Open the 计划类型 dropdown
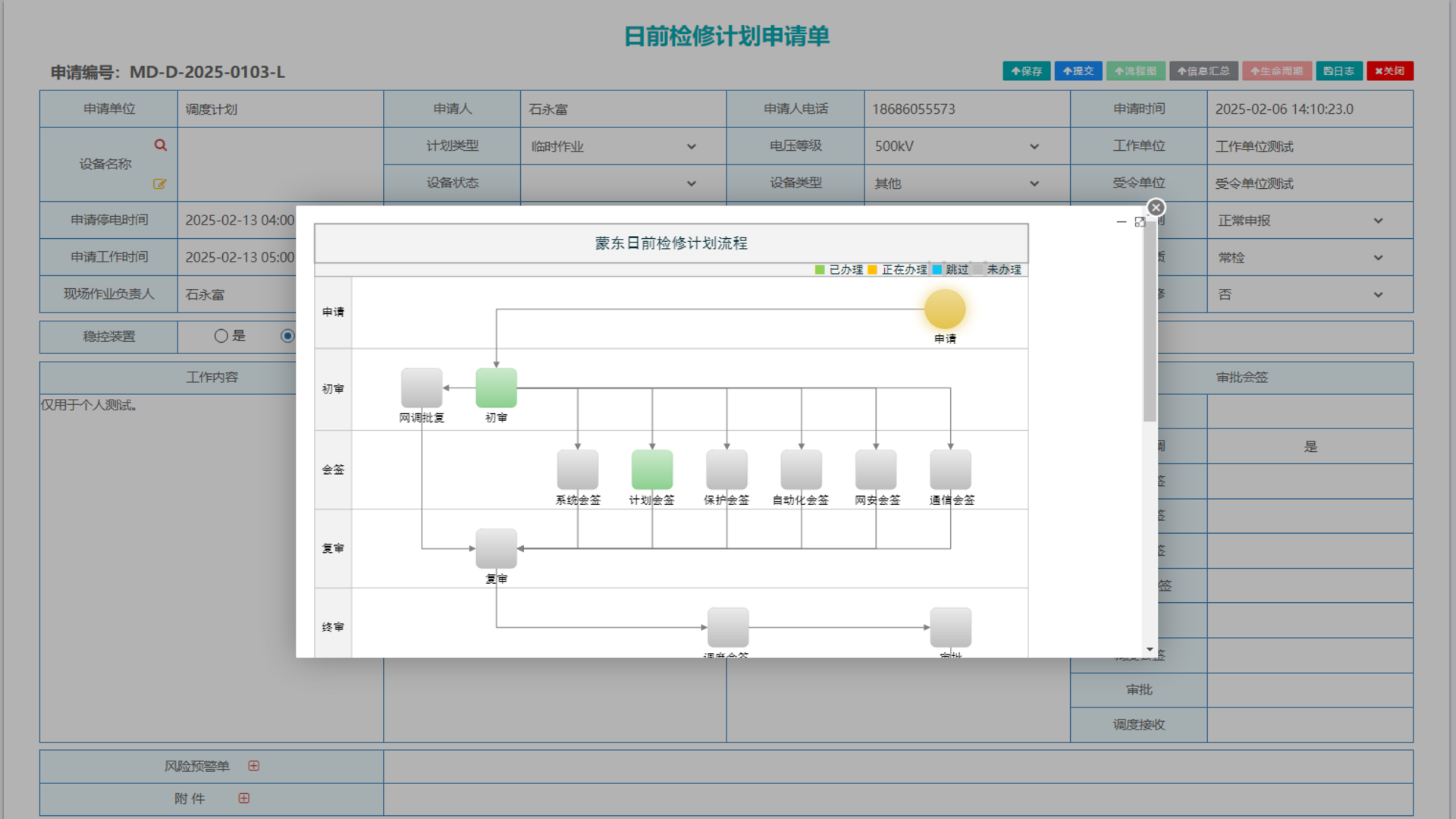The image size is (1456, 819). 613,146
